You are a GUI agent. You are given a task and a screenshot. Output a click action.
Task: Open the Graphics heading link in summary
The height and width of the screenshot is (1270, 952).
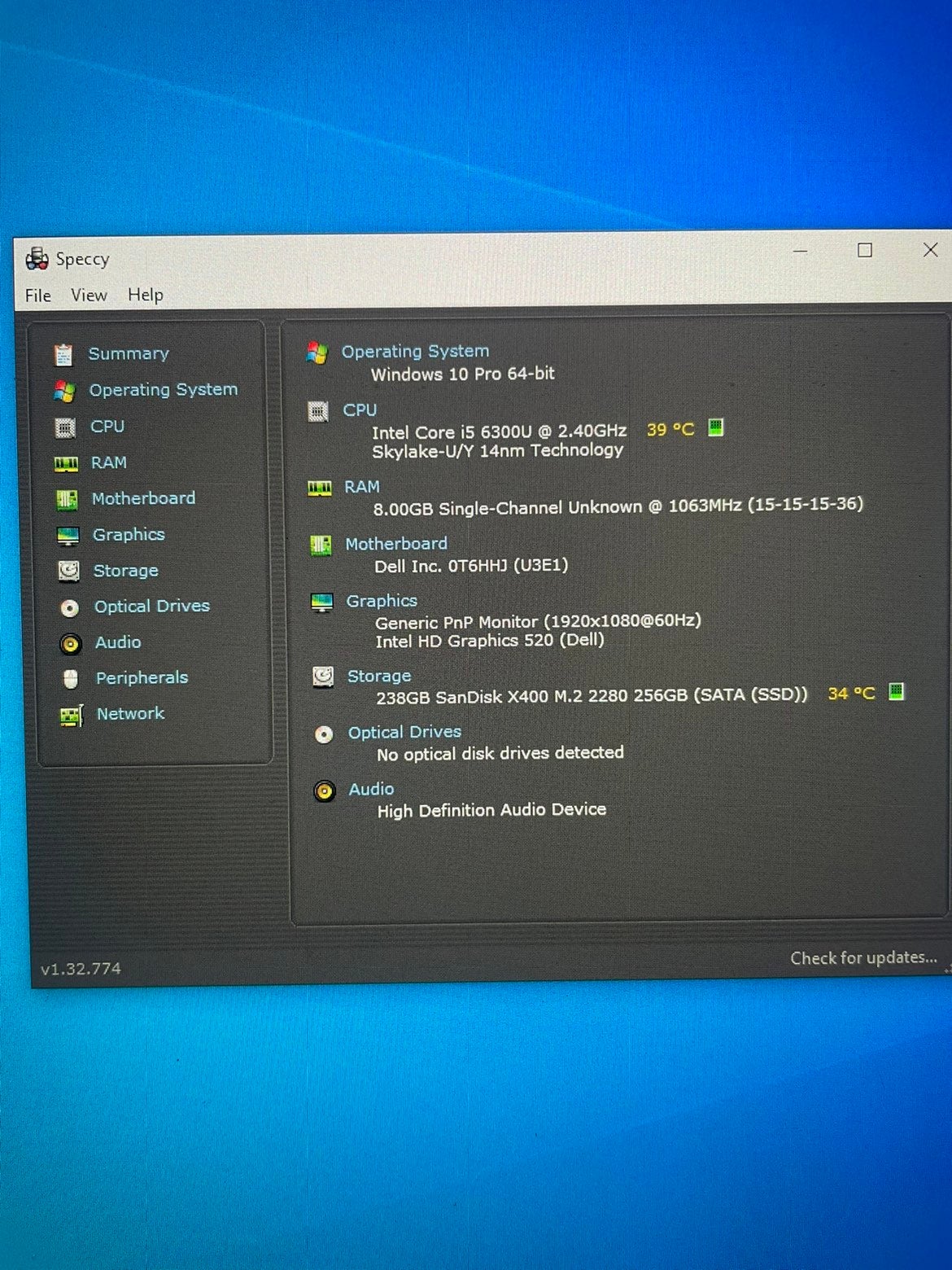(x=382, y=602)
